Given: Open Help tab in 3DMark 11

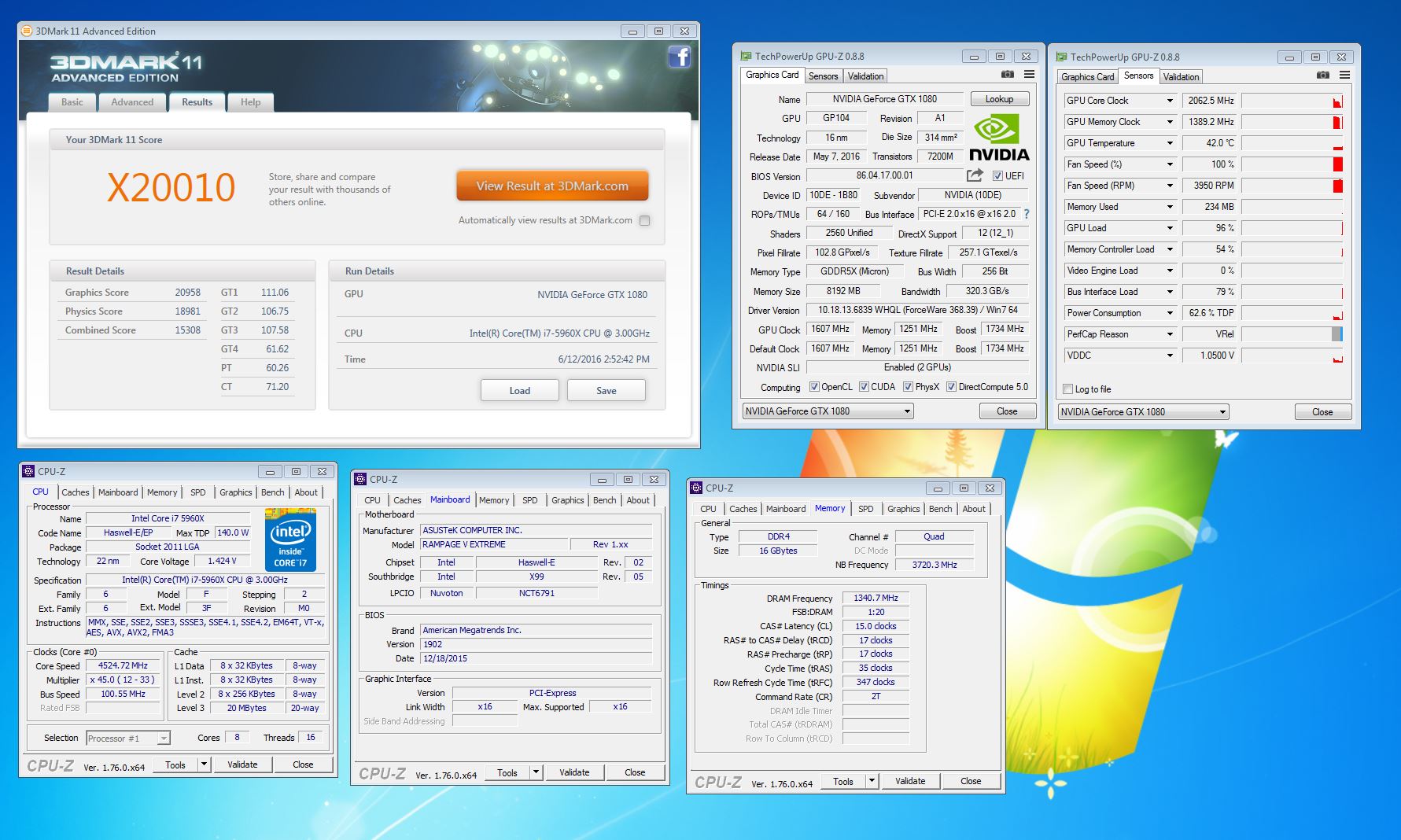Looking at the screenshot, I should (250, 102).
